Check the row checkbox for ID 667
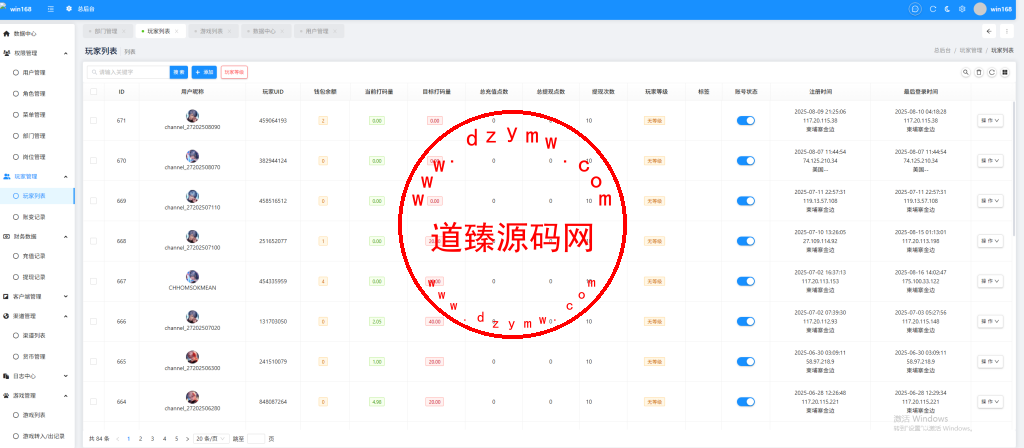This screenshot has width=1024, height=448. (93, 281)
